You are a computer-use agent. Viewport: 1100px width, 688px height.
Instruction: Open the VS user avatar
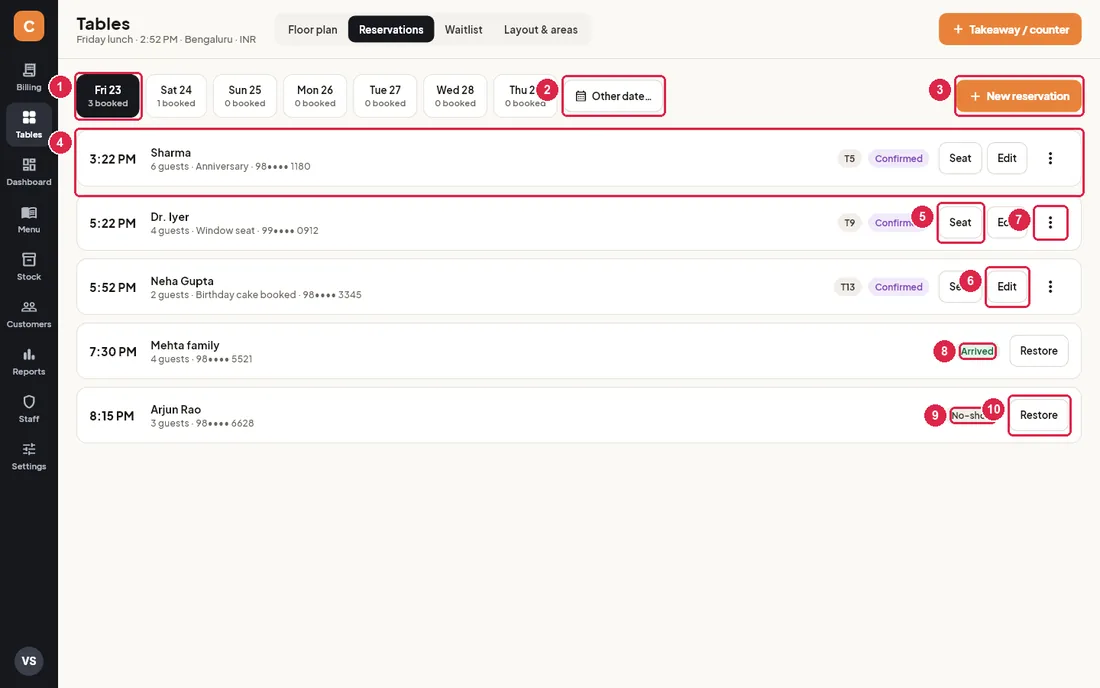(29, 661)
